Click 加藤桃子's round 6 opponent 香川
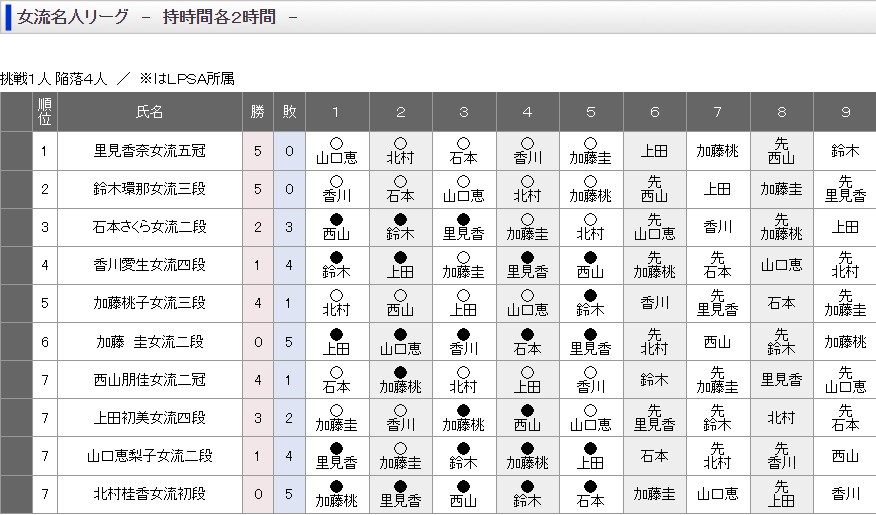 coord(655,303)
